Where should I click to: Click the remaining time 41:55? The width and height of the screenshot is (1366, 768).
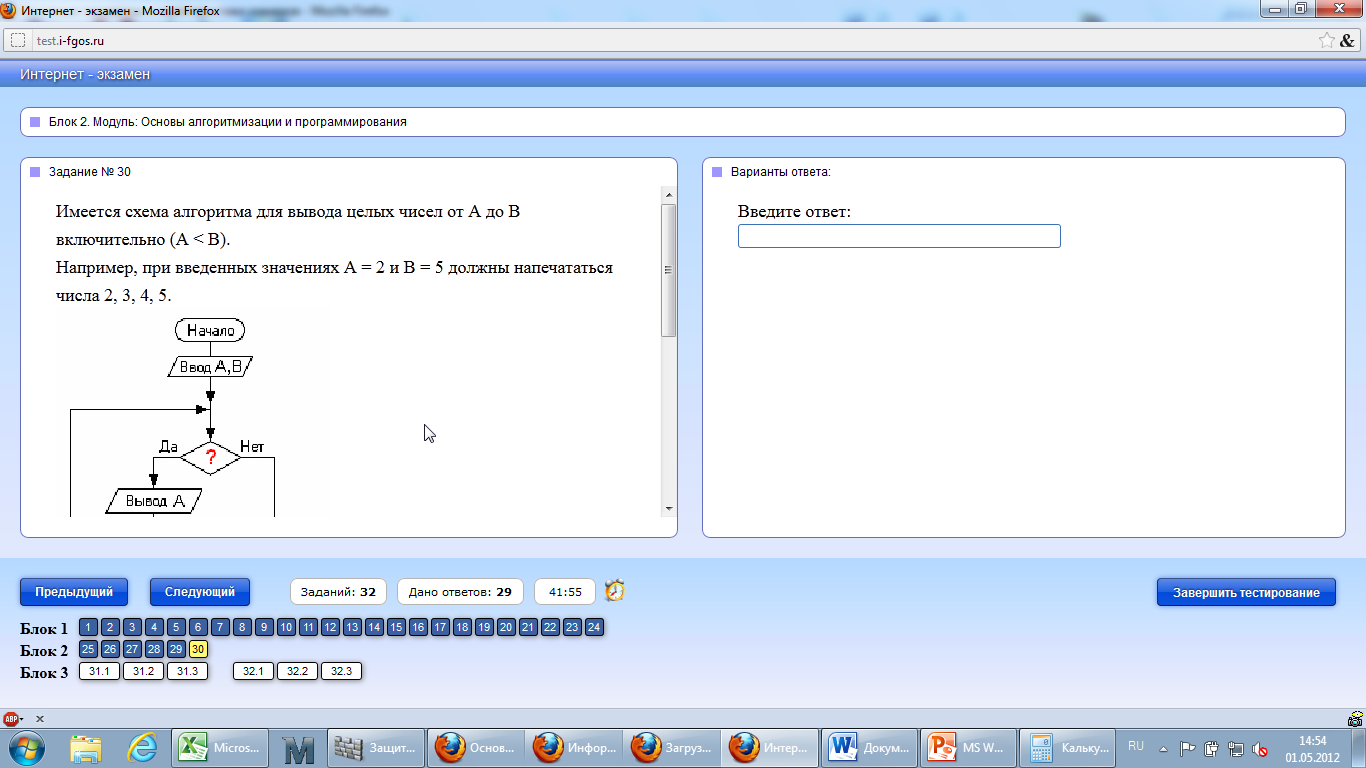(x=565, y=592)
